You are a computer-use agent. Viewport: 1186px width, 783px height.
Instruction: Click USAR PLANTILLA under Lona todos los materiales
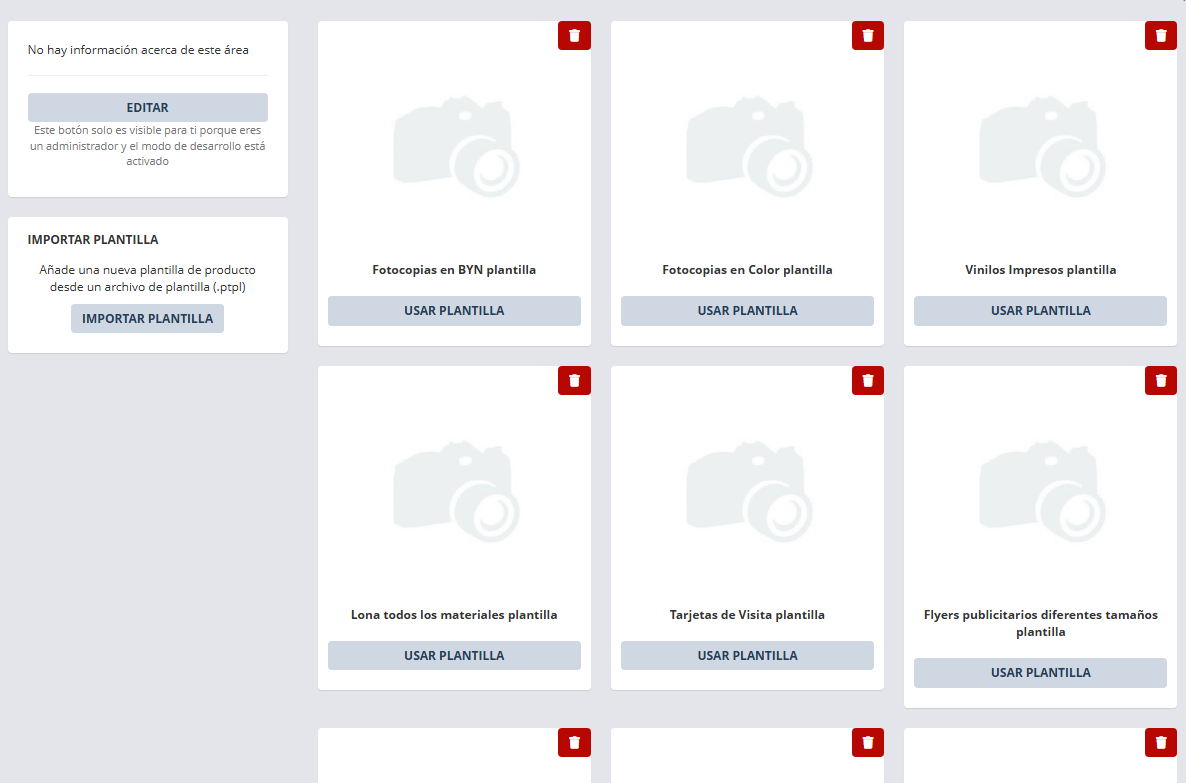(x=454, y=656)
